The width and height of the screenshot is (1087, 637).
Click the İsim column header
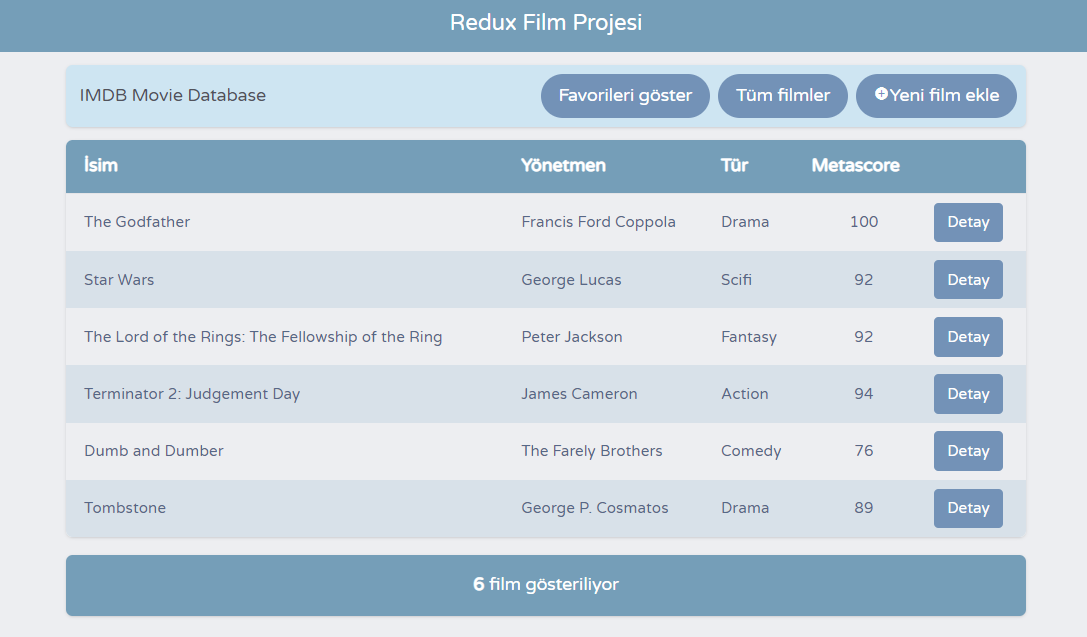coord(101,165)
